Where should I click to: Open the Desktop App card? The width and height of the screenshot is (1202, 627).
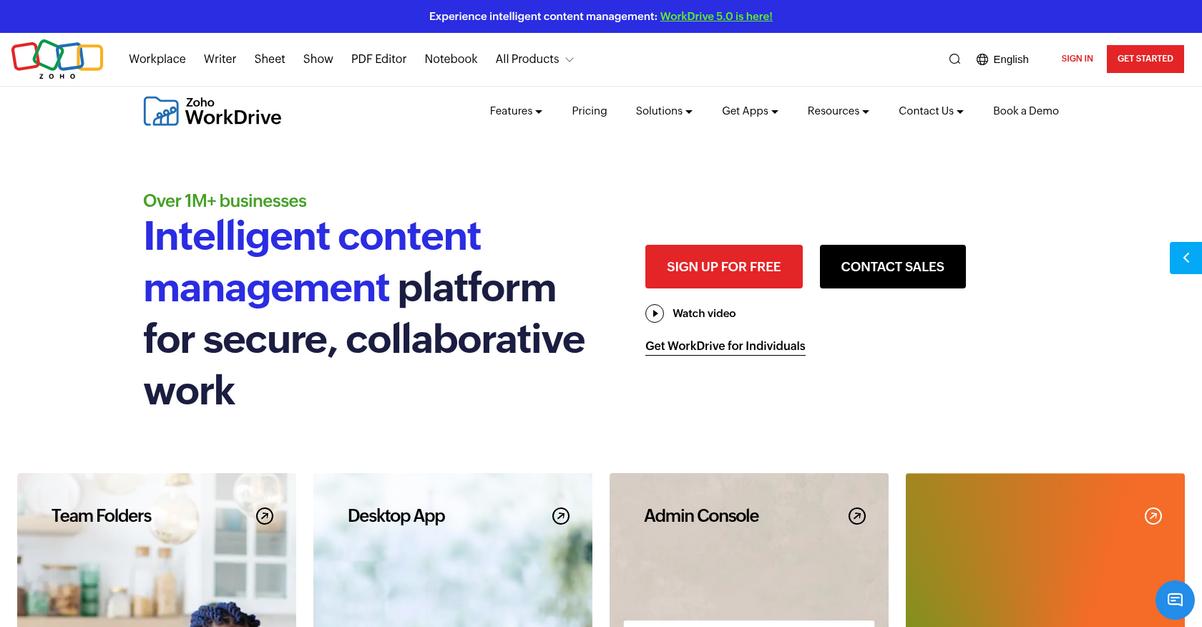(x=452, y=550)
